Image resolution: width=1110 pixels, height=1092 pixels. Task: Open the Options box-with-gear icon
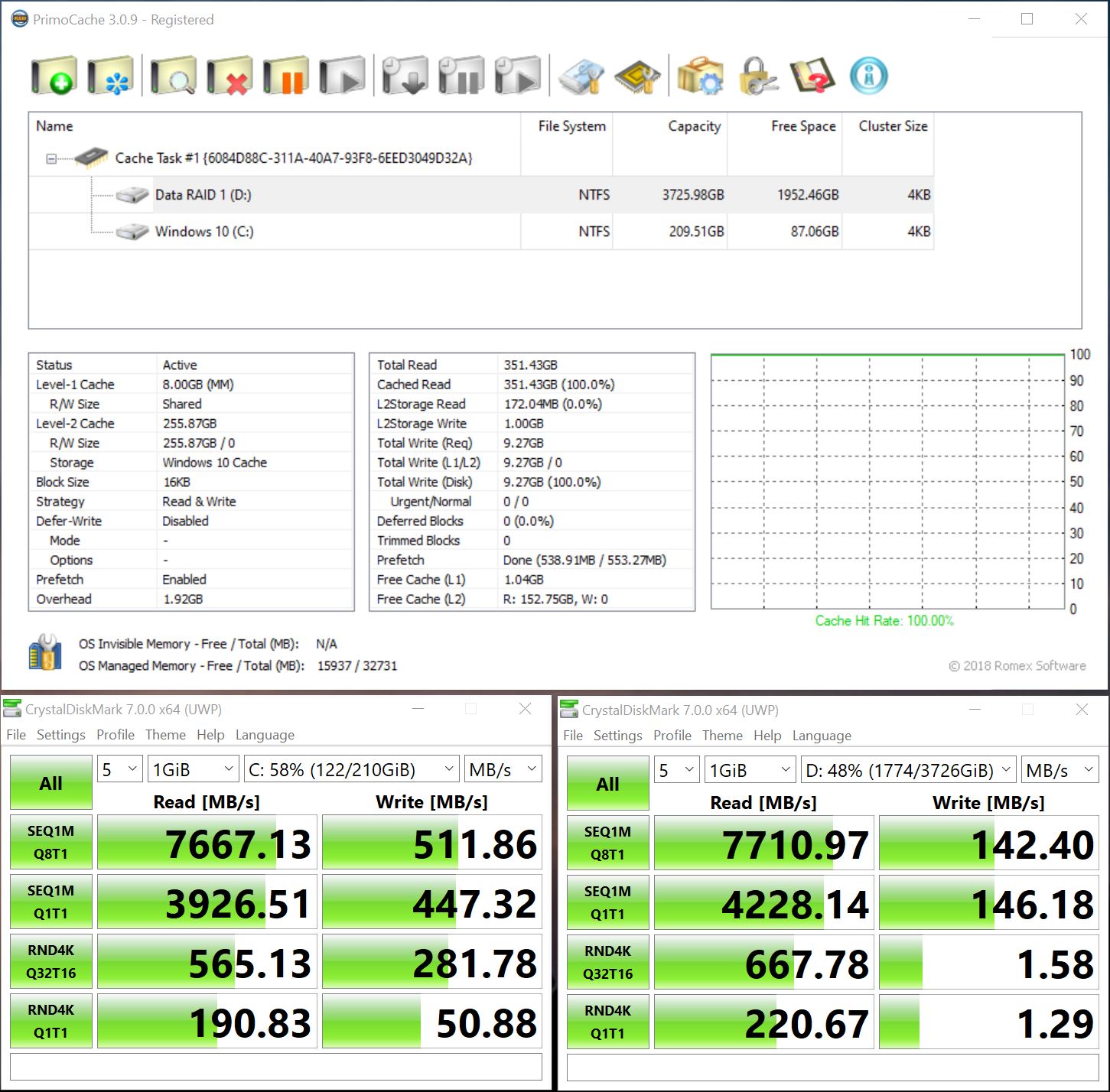(x=700, y=76)
